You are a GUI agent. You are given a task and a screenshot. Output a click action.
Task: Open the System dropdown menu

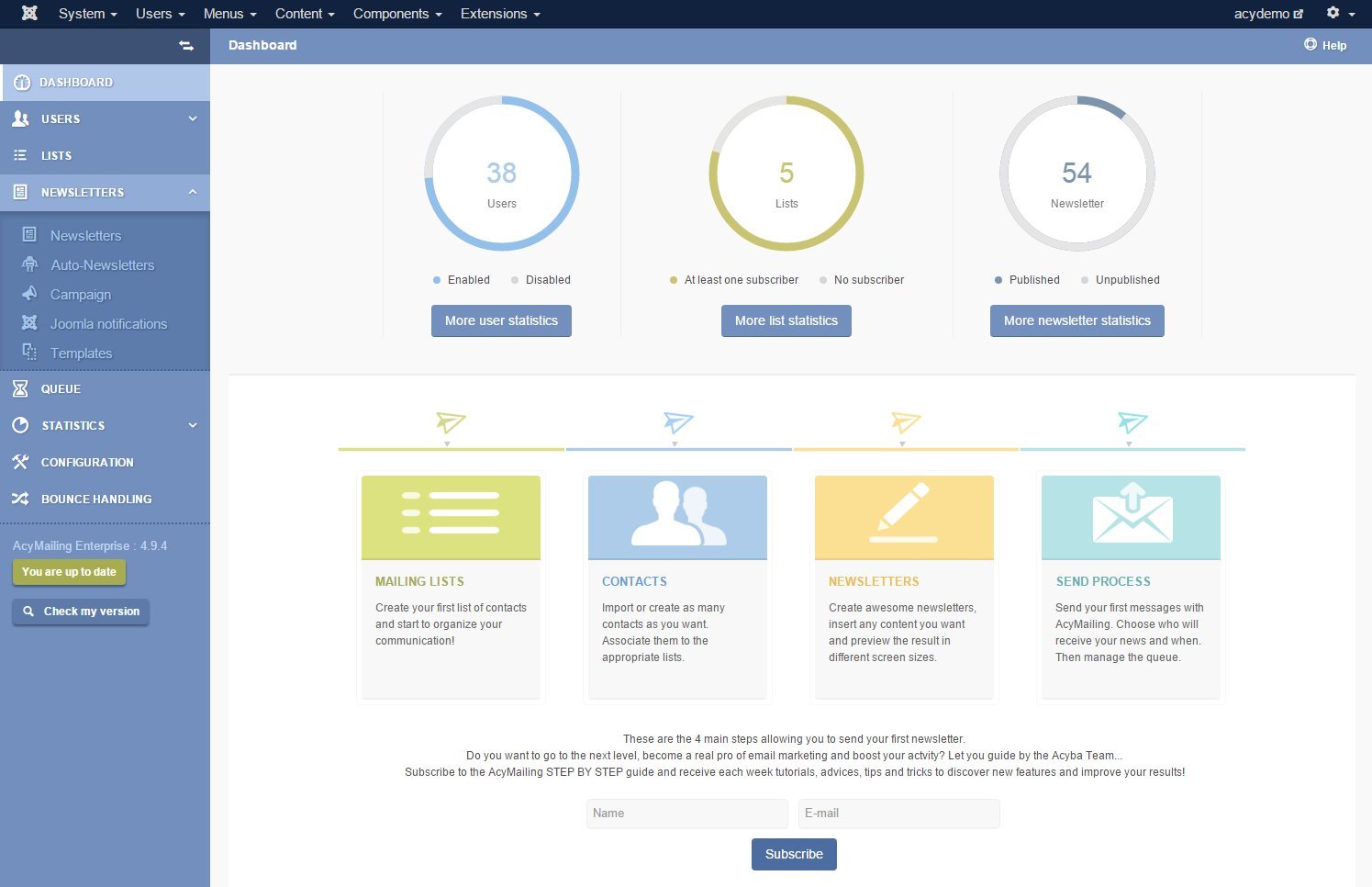tap(87, 14)
